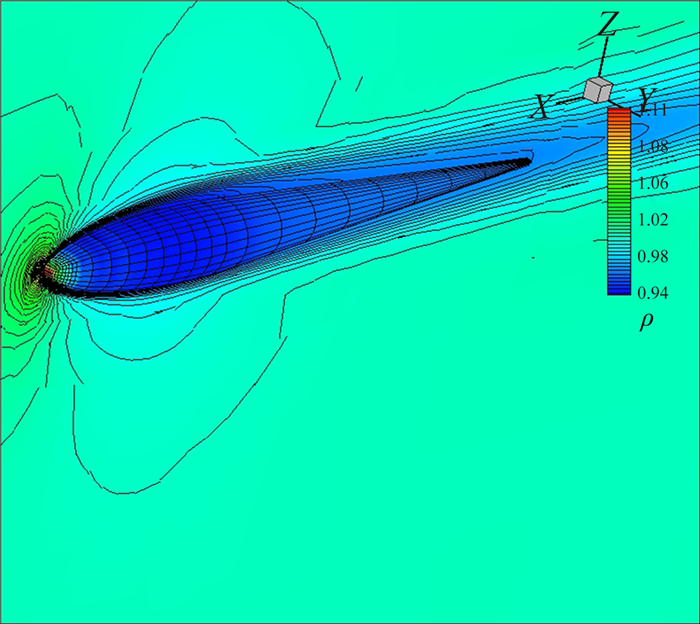The height and width of the screenshot is (624, 700).
Task: Click the gray 3D orientation cube
Action: [x=597, y=90]
